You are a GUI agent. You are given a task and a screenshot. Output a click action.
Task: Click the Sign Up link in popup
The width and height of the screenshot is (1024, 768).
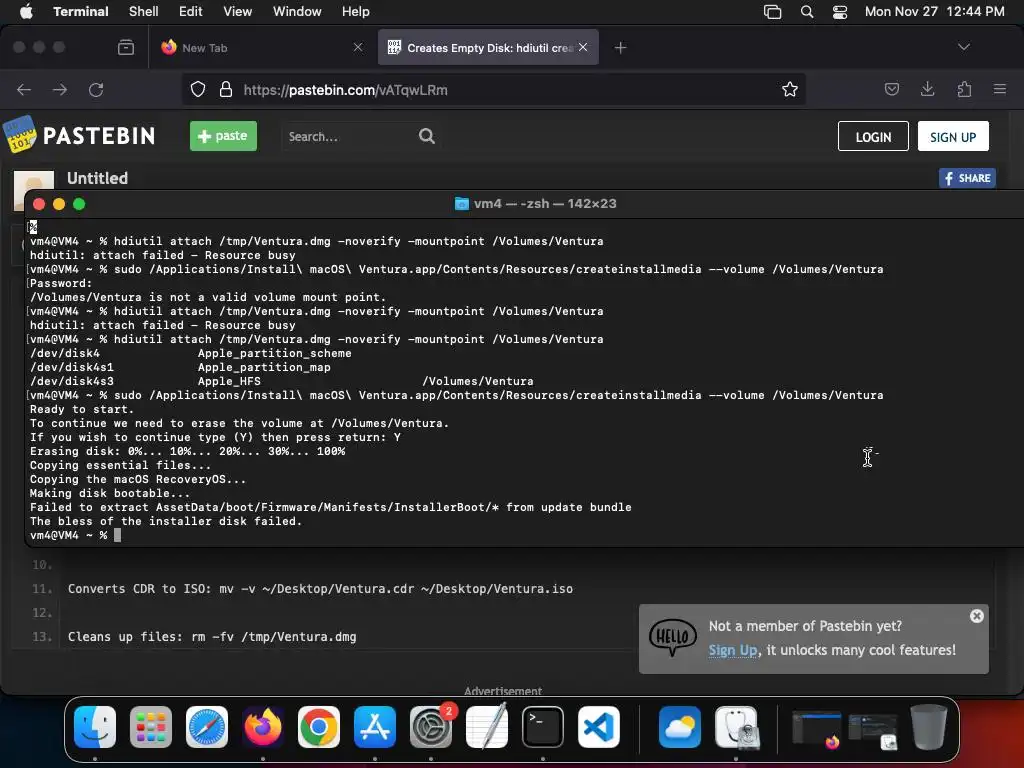(733, 650)
